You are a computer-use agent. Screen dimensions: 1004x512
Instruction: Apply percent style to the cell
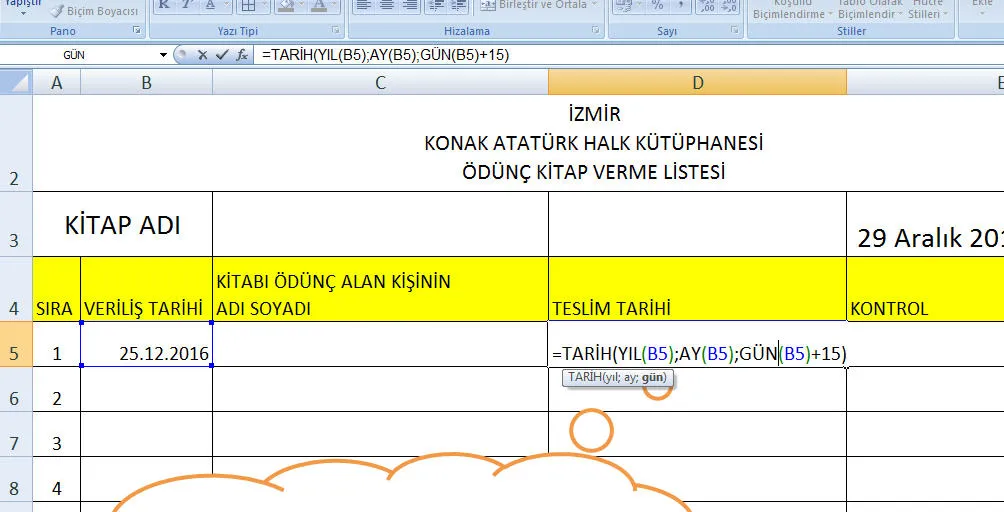[657, 5]
